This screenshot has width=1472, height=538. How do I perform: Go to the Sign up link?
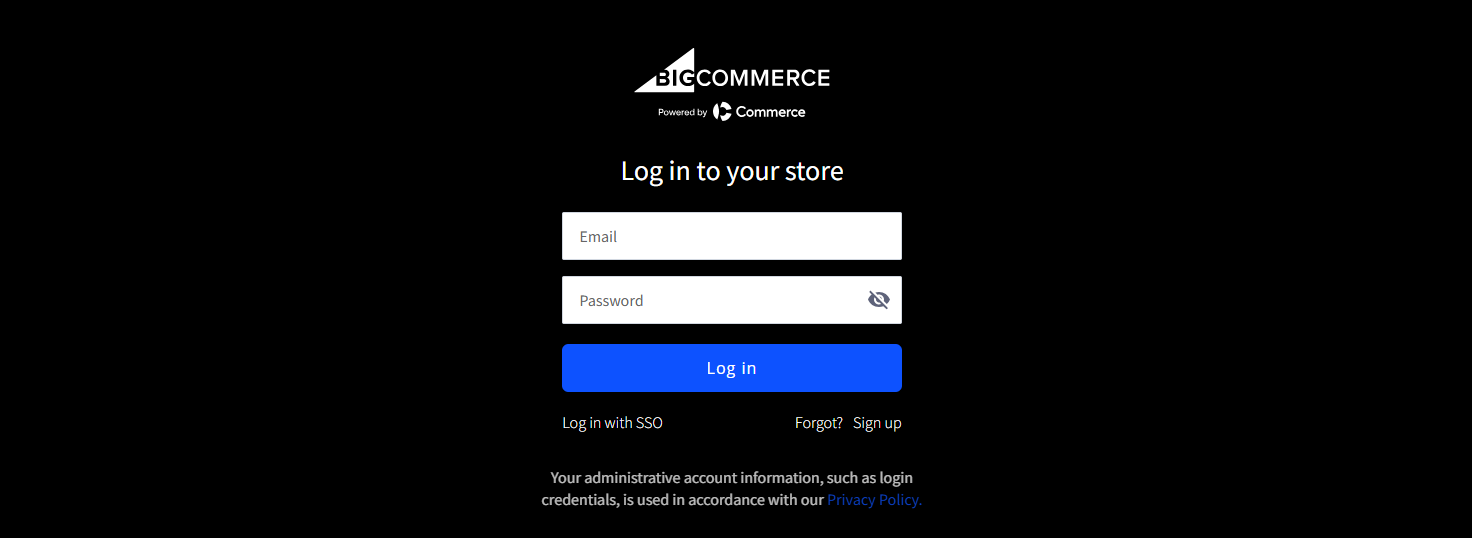click(x=877, y=423)
